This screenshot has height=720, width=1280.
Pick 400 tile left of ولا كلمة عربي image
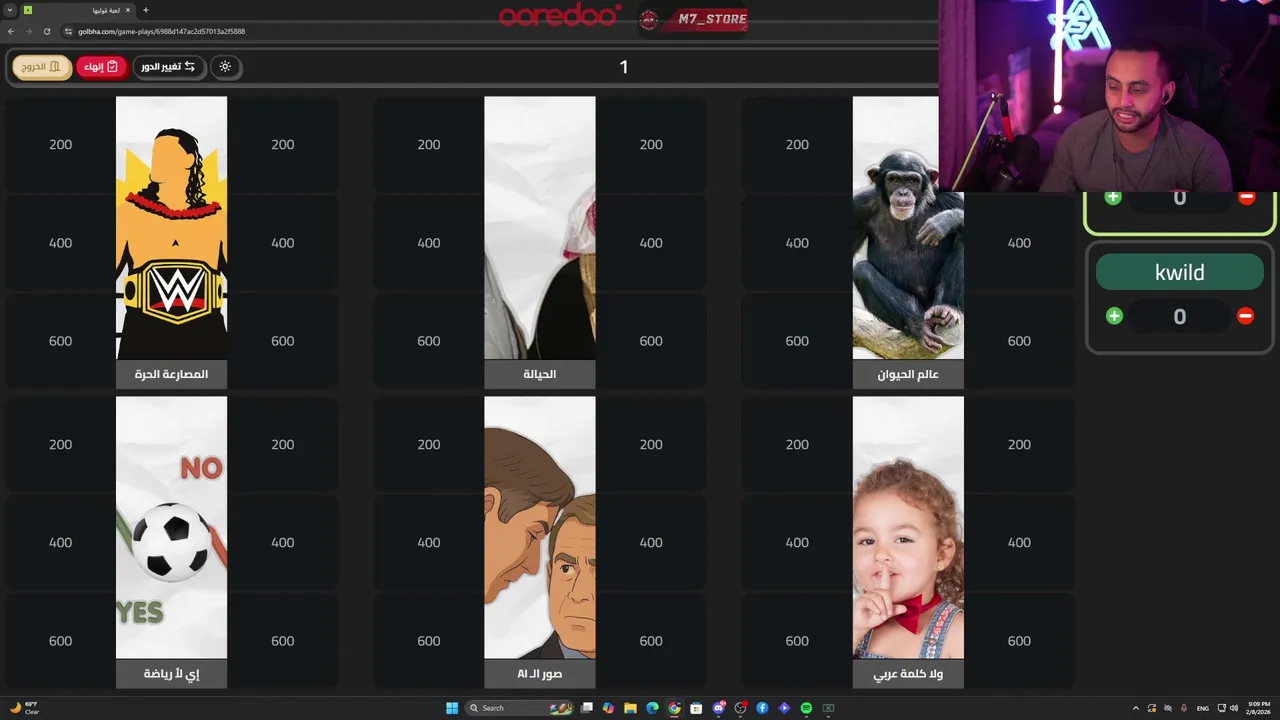pyautogui.click(x=797, y=542)
